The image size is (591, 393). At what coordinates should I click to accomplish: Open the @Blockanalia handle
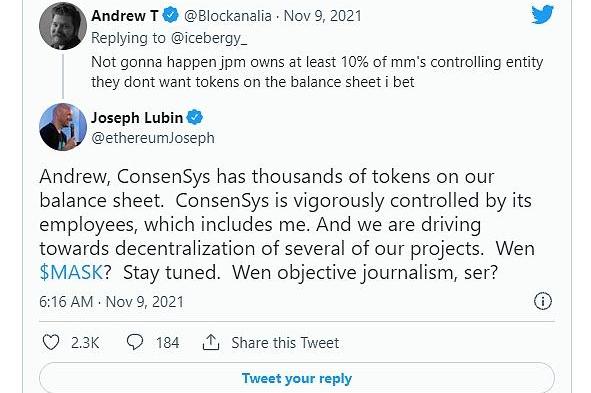(x=228, y=16)
